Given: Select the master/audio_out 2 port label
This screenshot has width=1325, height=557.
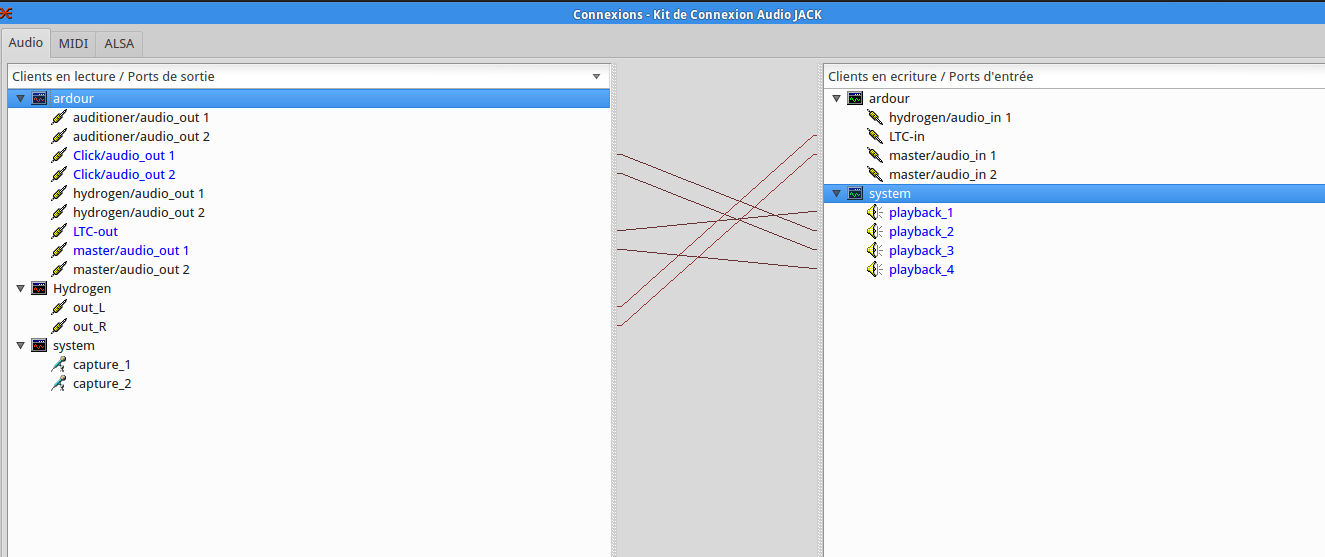Looking at the screenshot, I should [x=131, y=270].
